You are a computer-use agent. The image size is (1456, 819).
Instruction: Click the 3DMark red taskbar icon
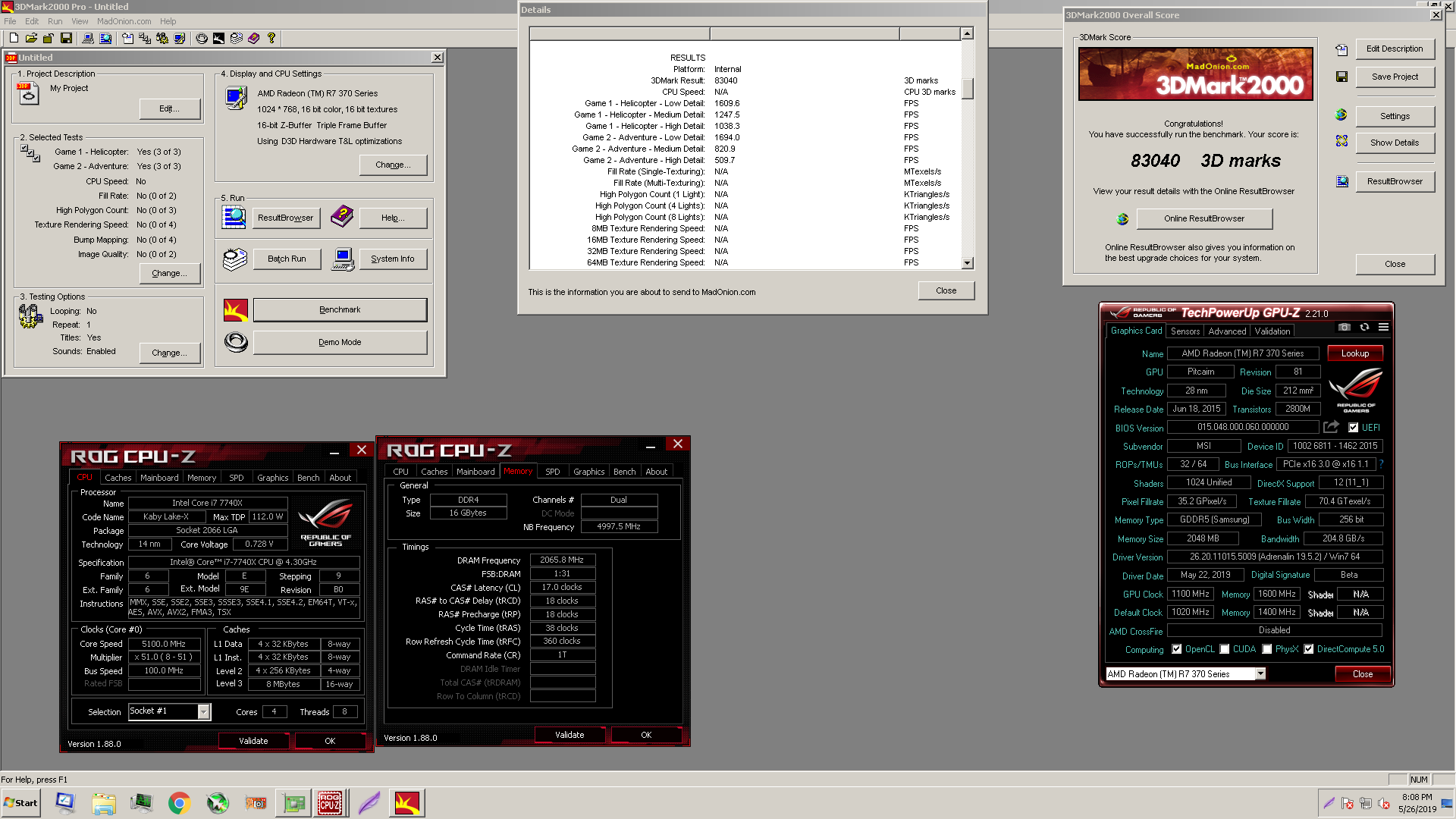pos(406,803)
